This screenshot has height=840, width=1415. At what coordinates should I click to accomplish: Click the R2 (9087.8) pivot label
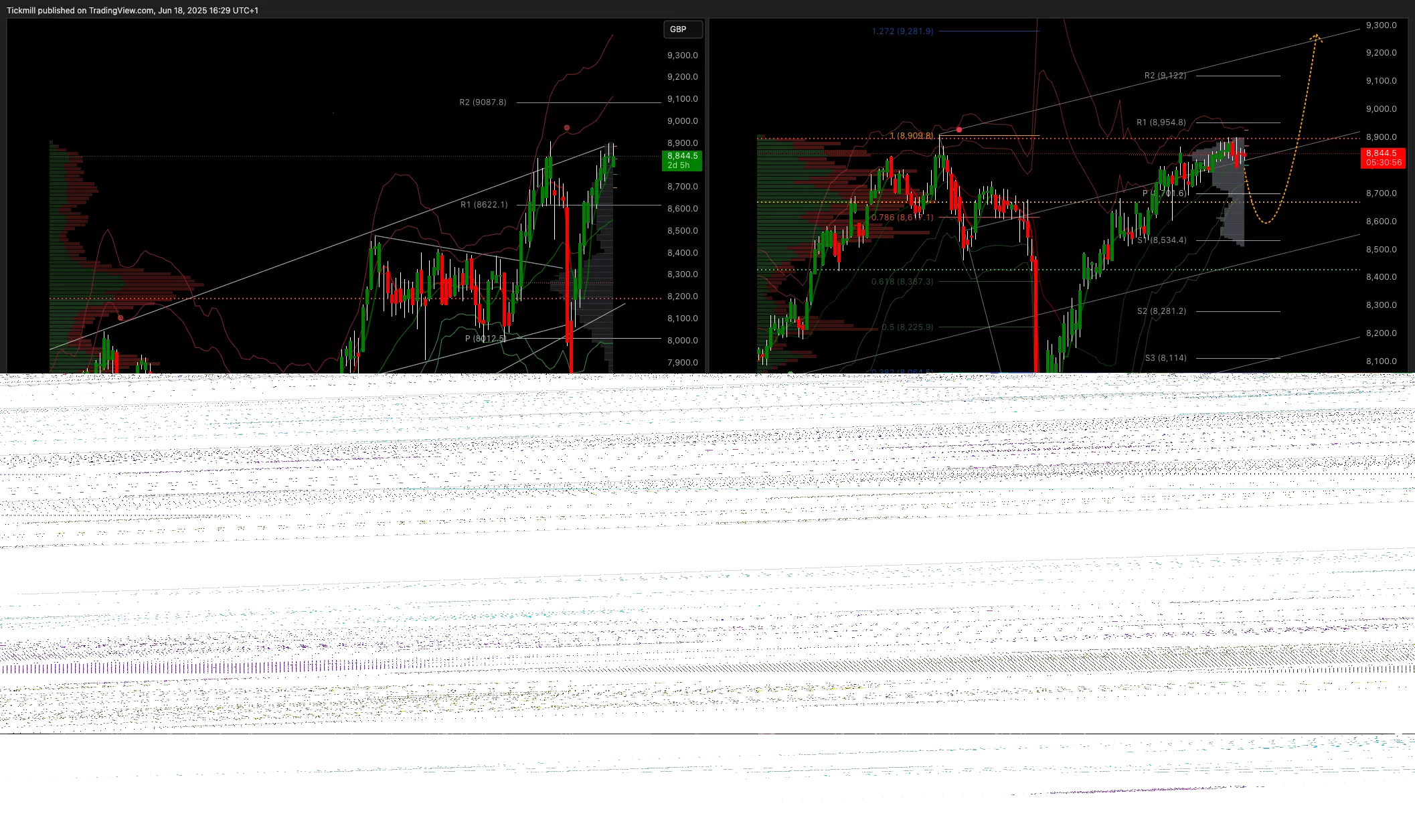(483, 102)
